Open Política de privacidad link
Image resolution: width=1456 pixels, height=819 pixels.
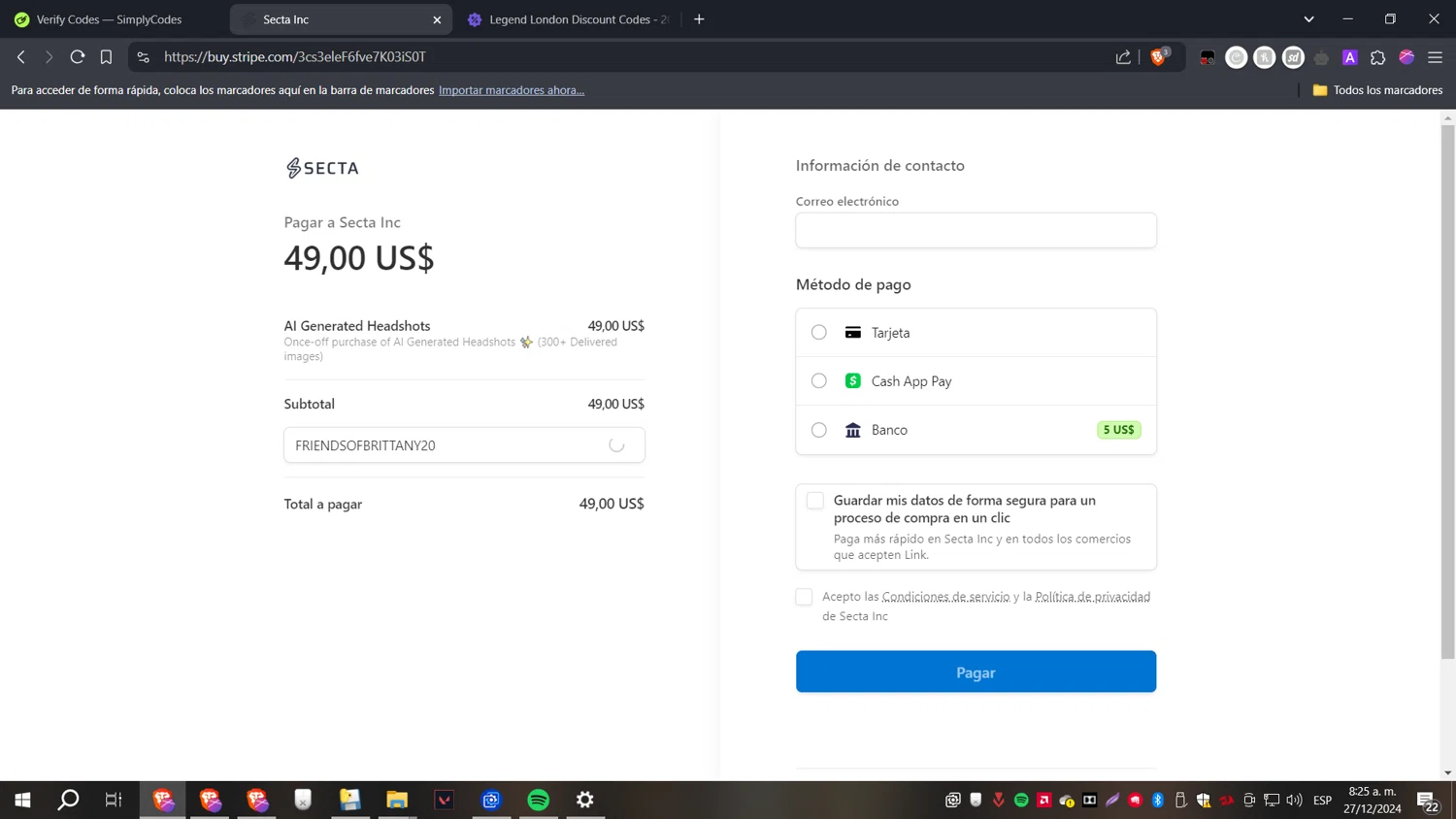1092,597
